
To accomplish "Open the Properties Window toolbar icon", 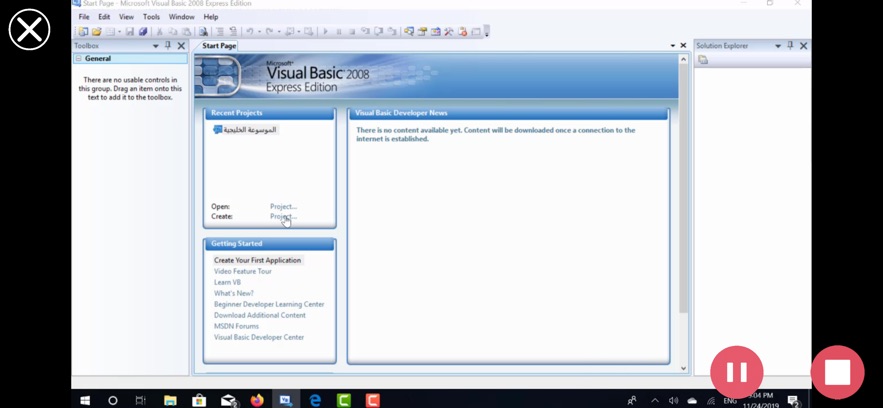I will tap(422, 32).
